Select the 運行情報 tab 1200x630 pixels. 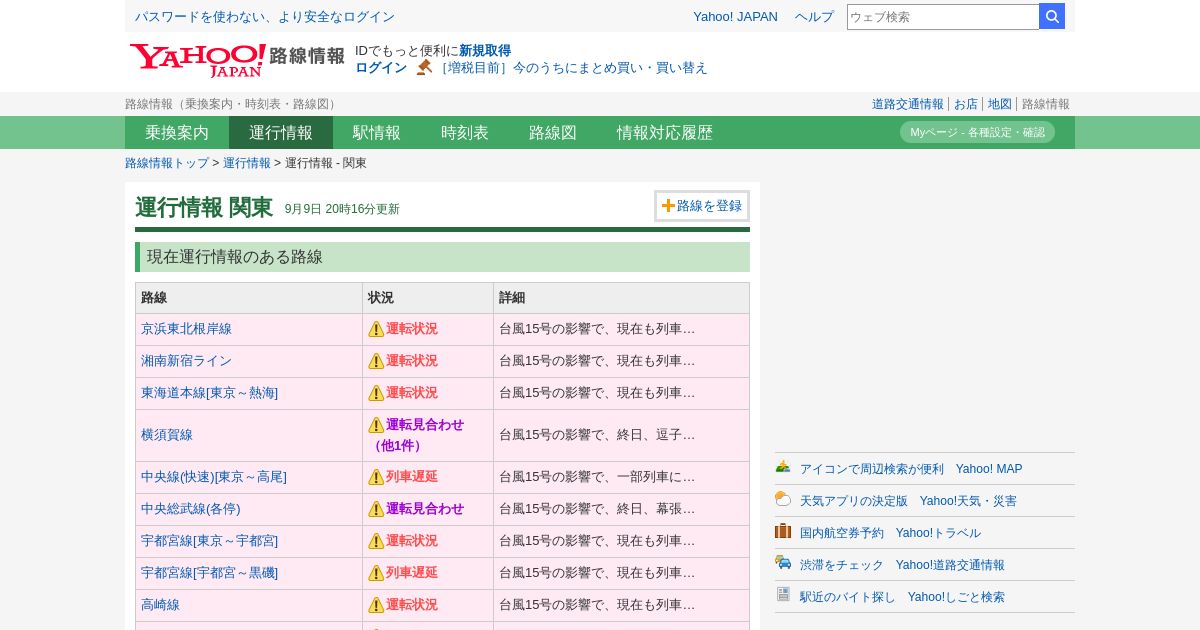click(x=281, y=132)
